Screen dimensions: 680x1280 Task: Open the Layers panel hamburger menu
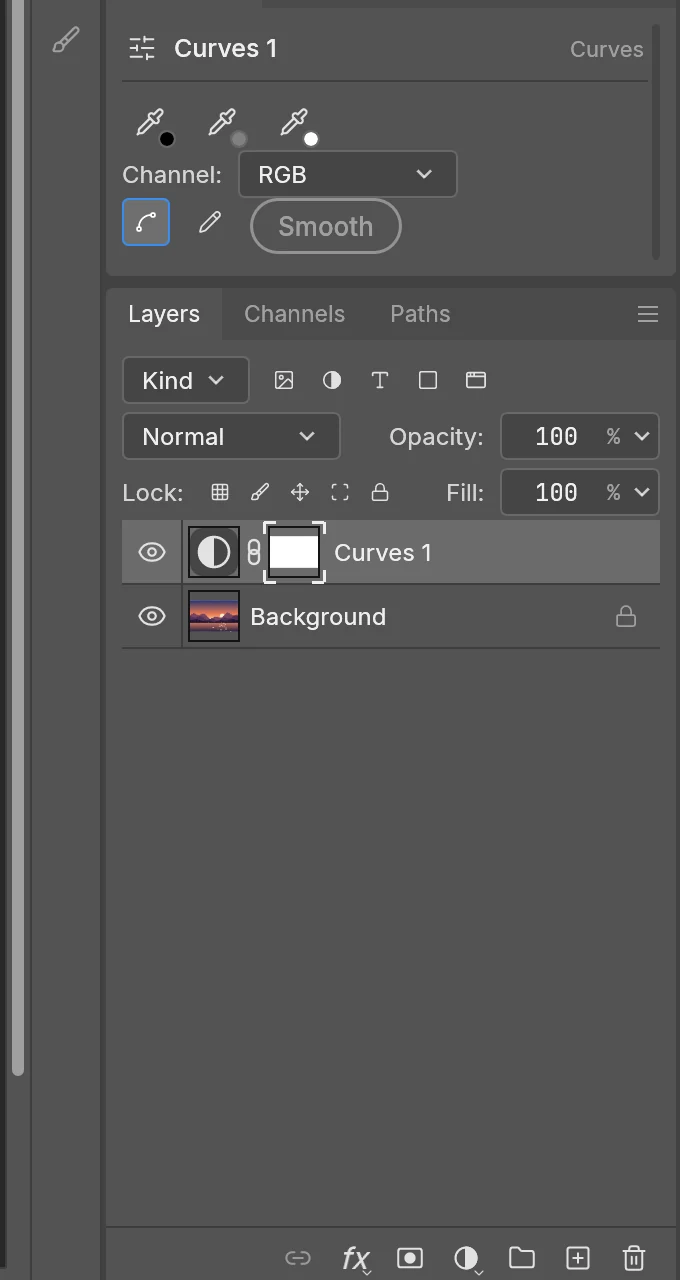tap(648, 314)
